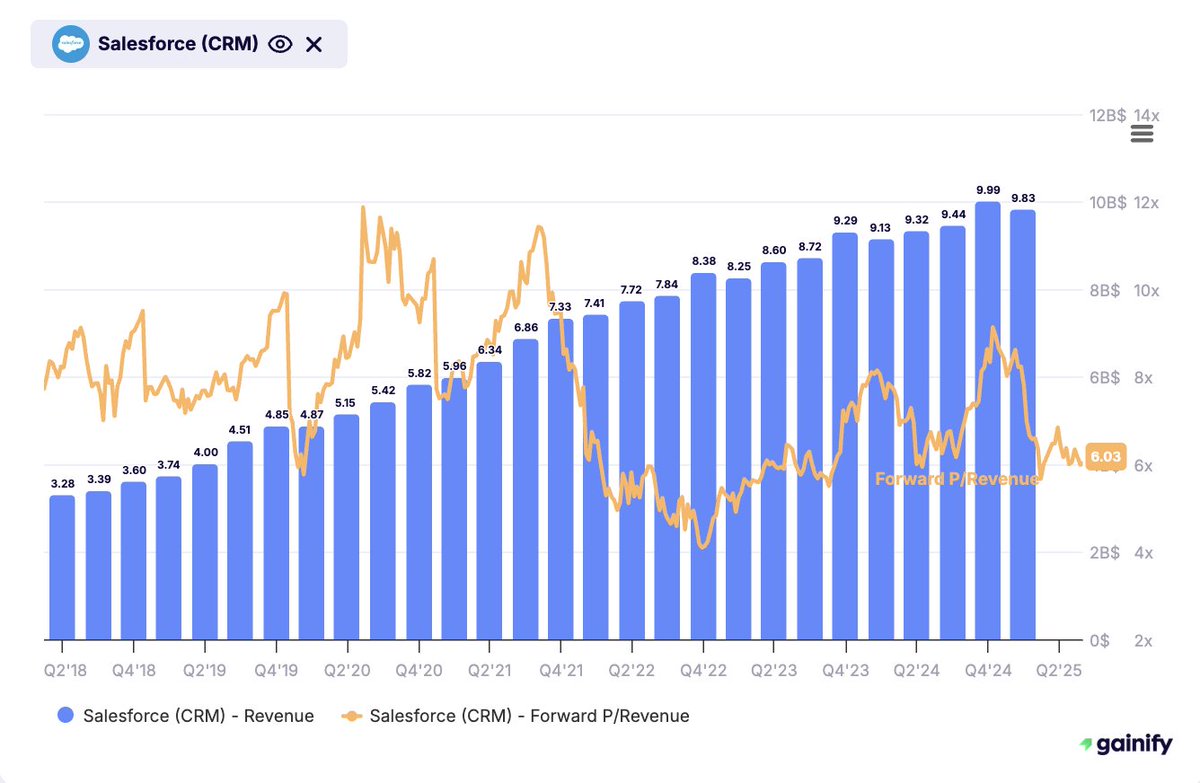Click the 2B$ y-axis label
The width and height of the screenshot is (1200, 783).
click(x=1106, y=552)
